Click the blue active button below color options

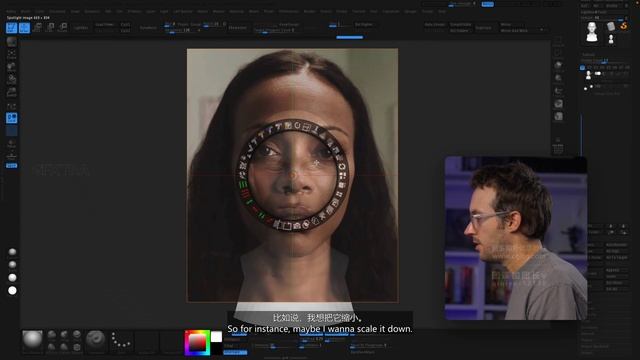coord(235,352)
